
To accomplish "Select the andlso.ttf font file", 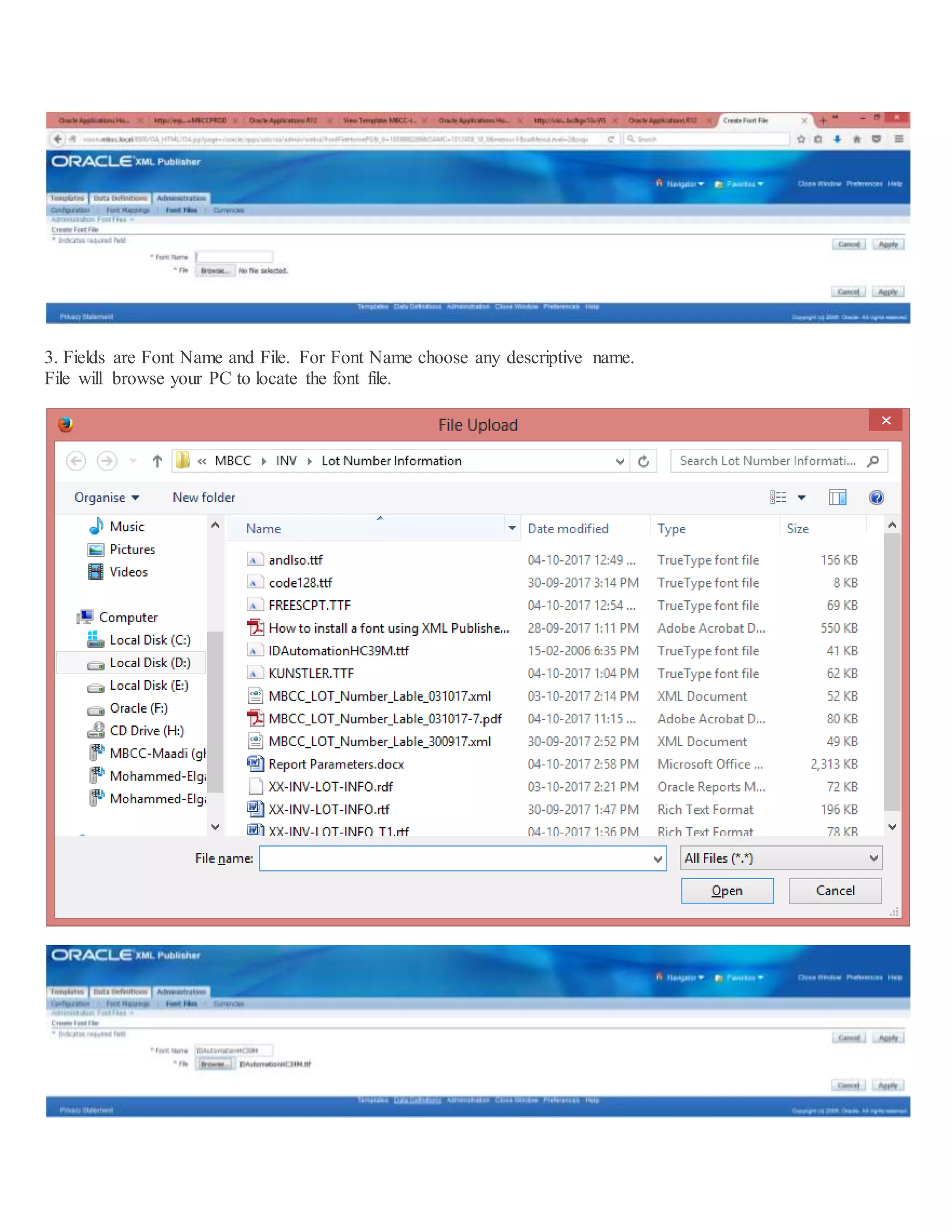I will click(x=296, y=560).
